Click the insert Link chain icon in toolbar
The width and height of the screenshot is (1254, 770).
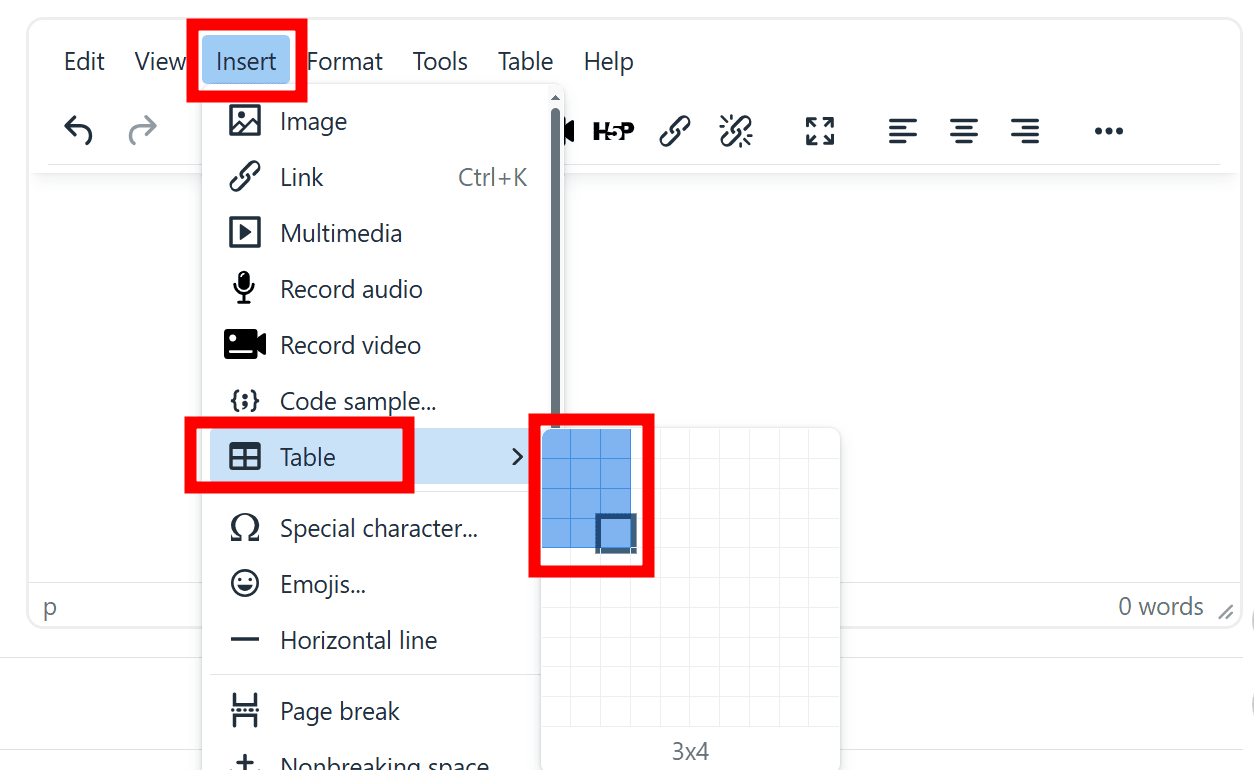[675, 131]
